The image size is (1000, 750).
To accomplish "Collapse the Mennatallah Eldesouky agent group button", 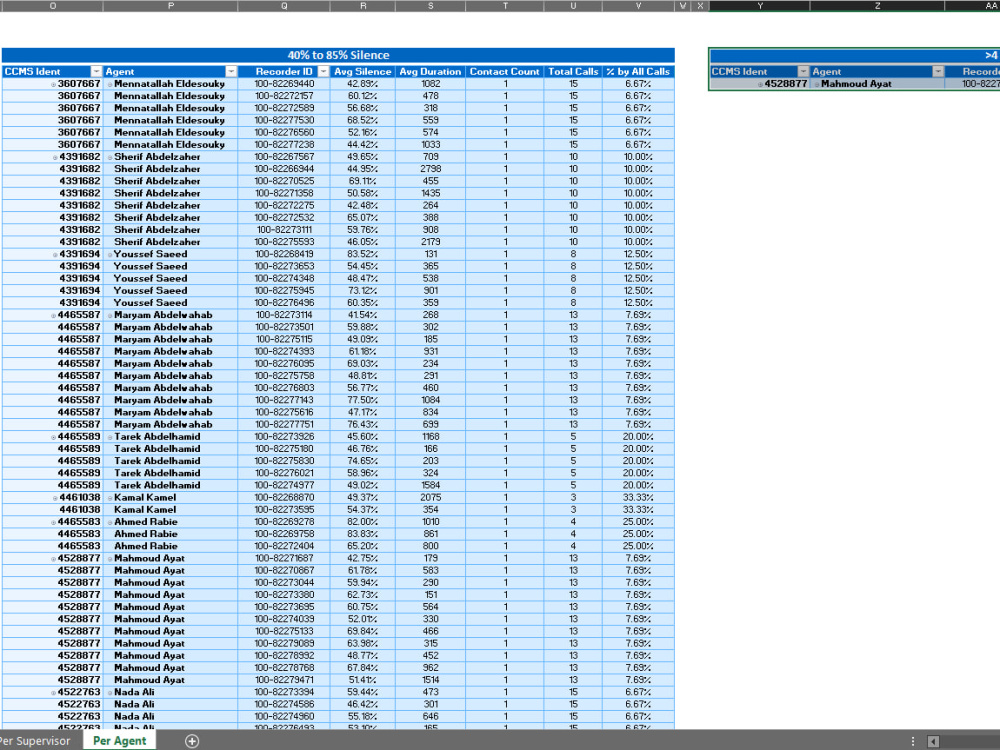I will [110, 84].
